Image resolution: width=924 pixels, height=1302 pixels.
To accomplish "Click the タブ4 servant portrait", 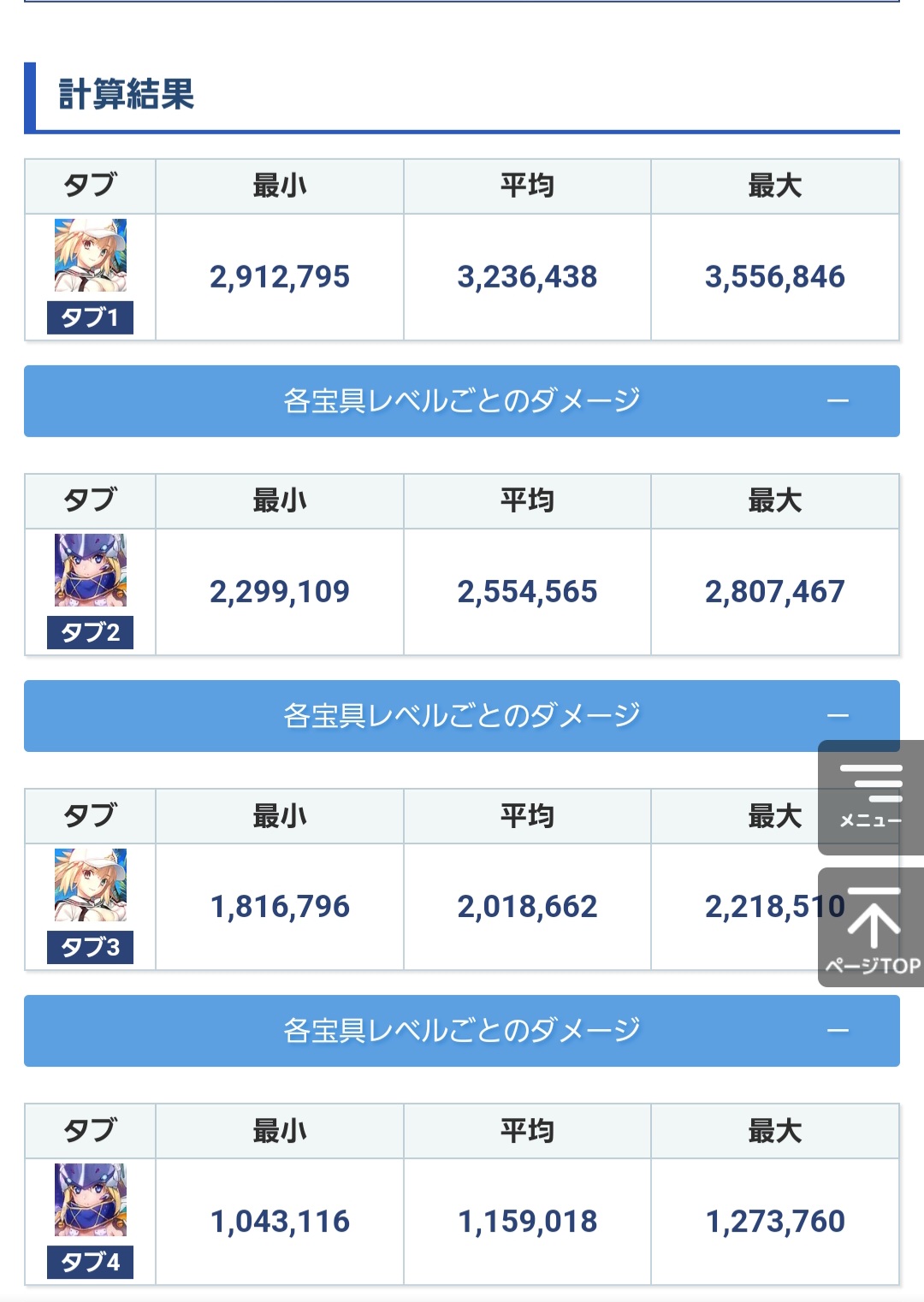I will (x=91, y=1199).
